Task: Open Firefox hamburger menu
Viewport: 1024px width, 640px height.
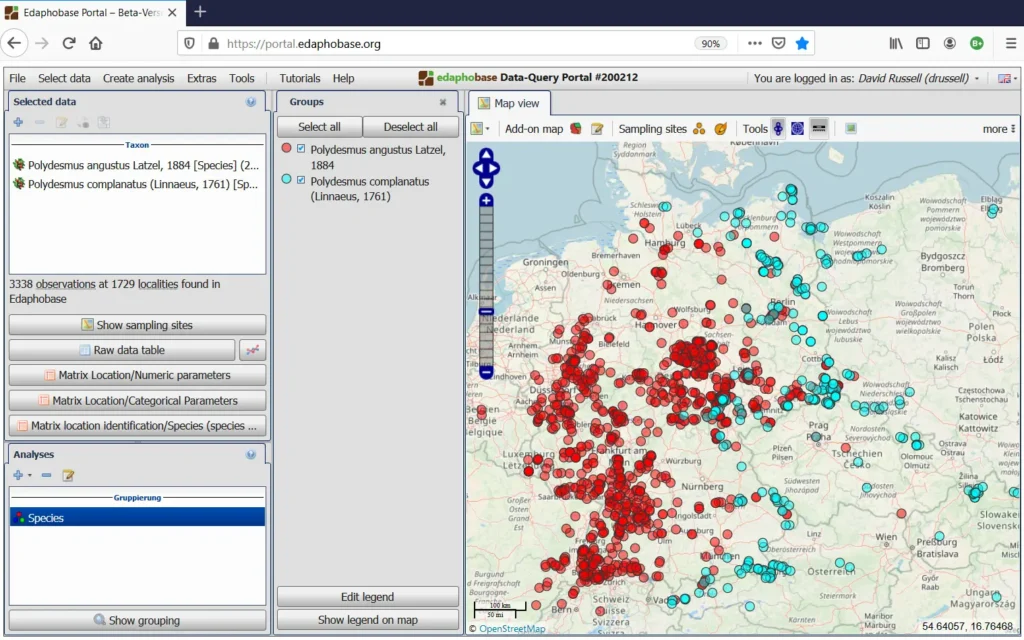Action: 1010,43
